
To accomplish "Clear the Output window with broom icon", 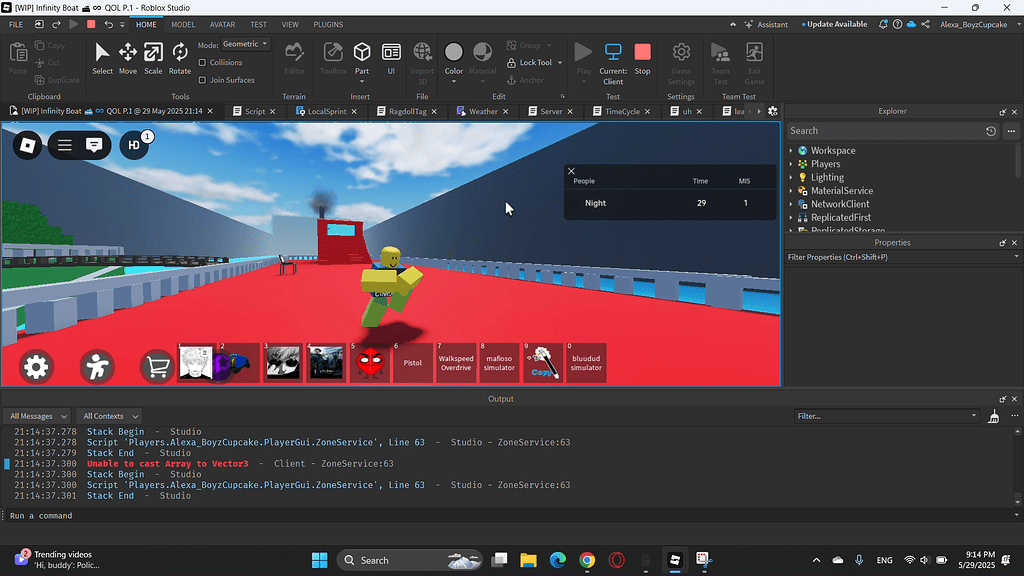I will tap(993, 416).
